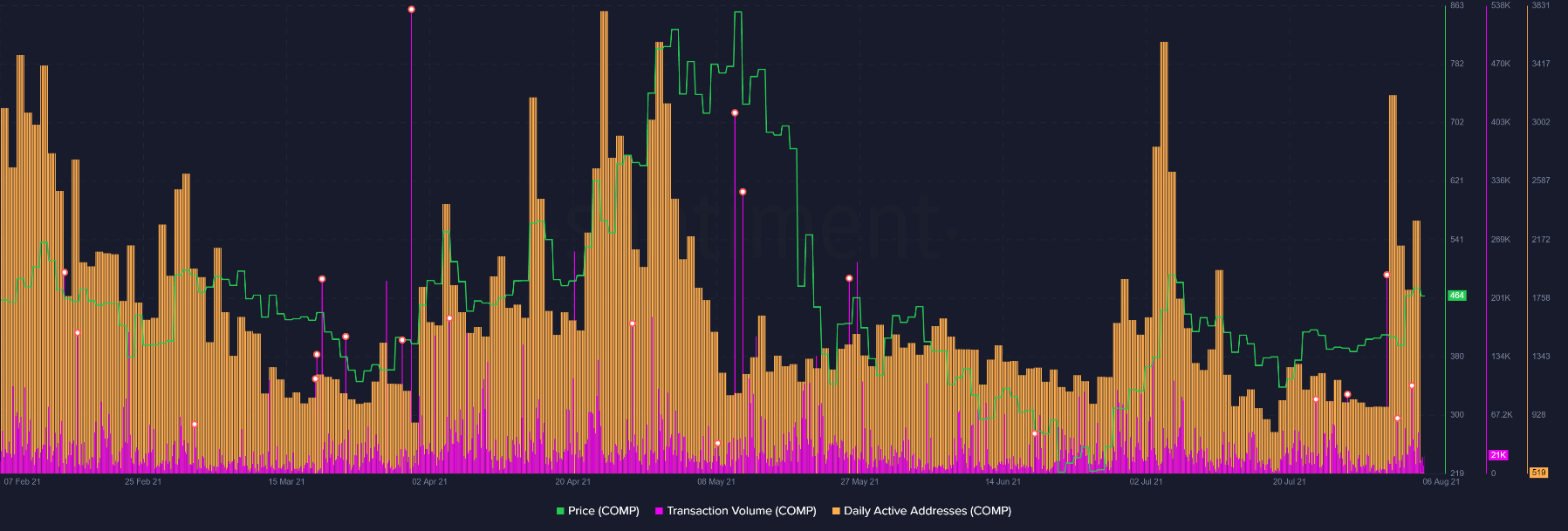Viewport: 1568px width, 531px height.
Task: Click the magenta 21K volume badge
Action: coord(1498,455)
